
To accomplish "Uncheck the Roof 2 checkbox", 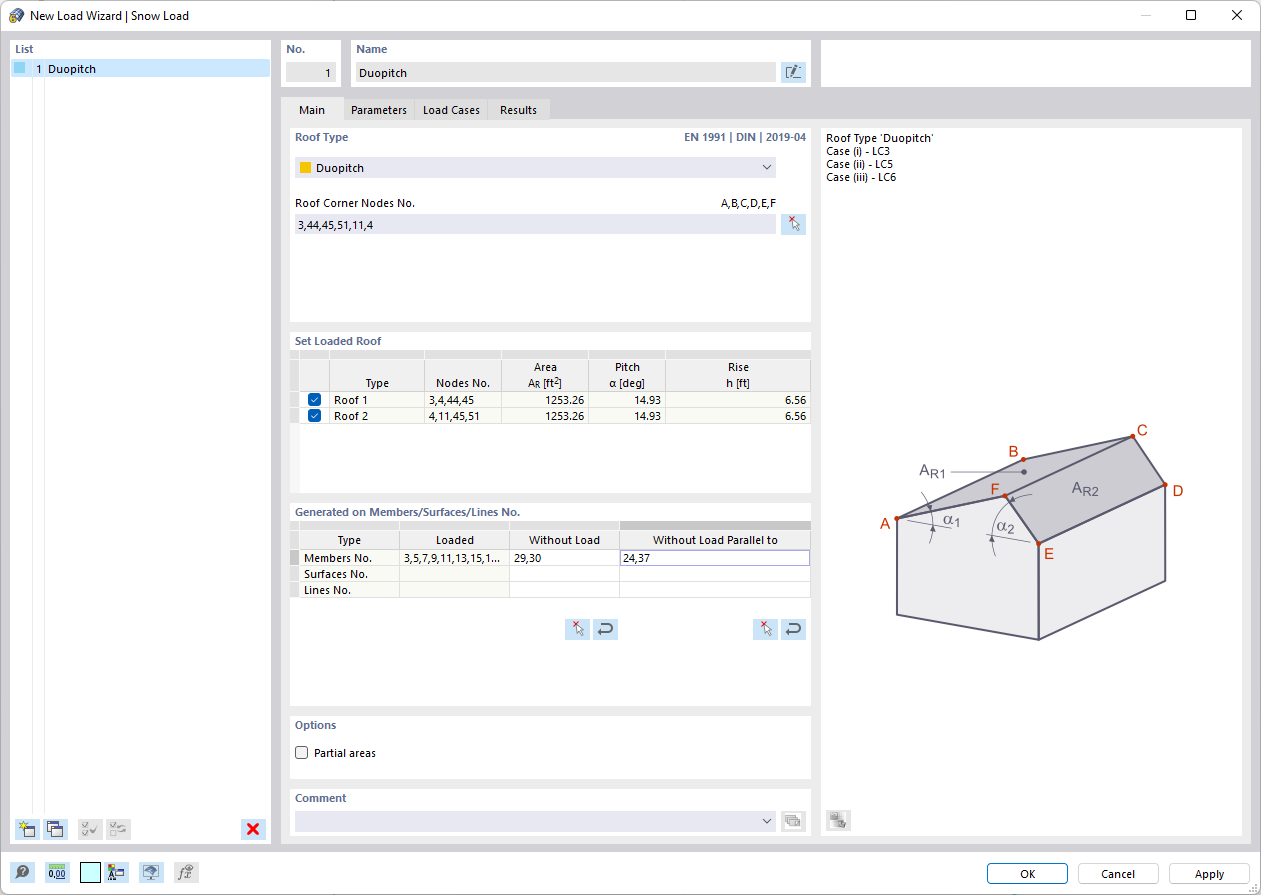I will pos(315,416).
